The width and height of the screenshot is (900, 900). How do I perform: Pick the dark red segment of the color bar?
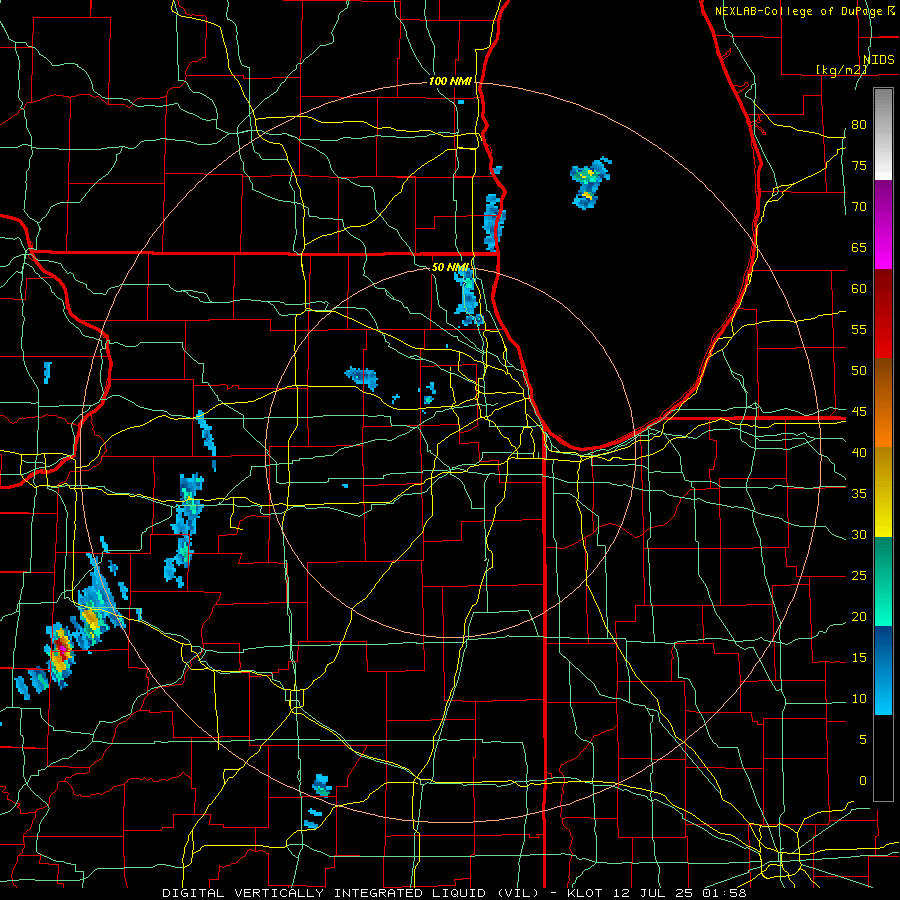pos(883,314)
